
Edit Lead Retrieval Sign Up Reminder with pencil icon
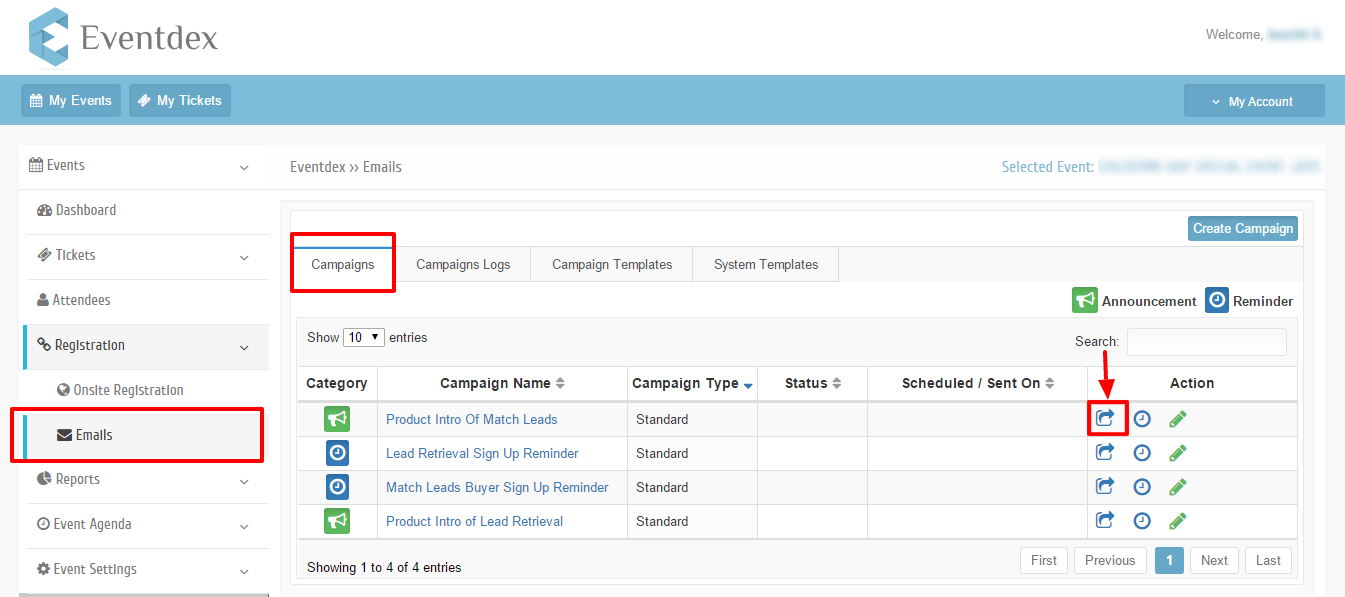[x=1178, y=453]
